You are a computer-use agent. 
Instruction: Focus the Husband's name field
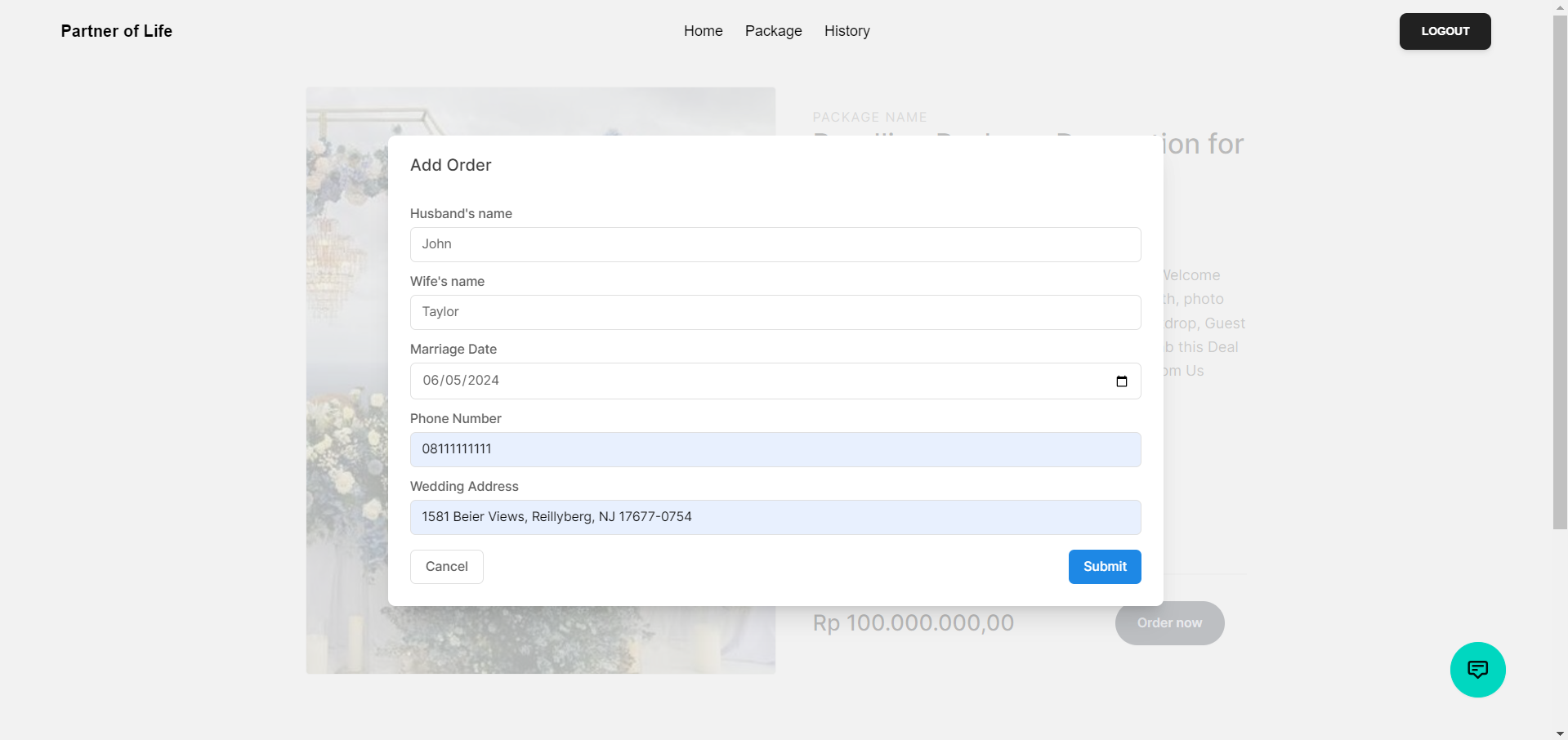[775, 244]
